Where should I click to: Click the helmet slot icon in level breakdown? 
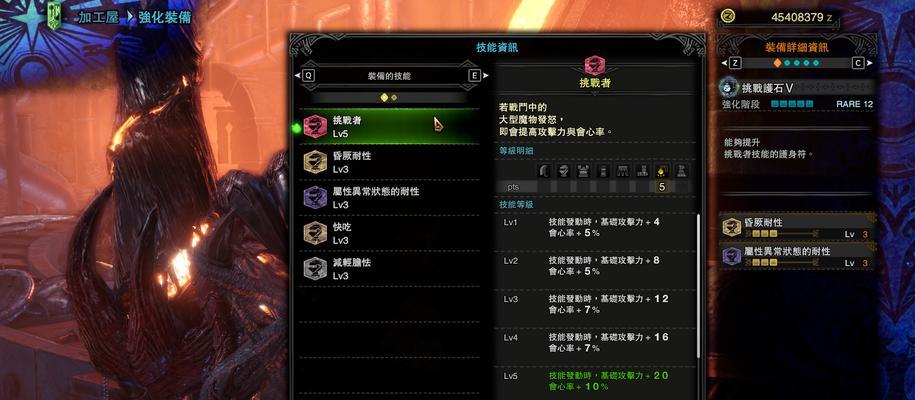pos(564,171)
